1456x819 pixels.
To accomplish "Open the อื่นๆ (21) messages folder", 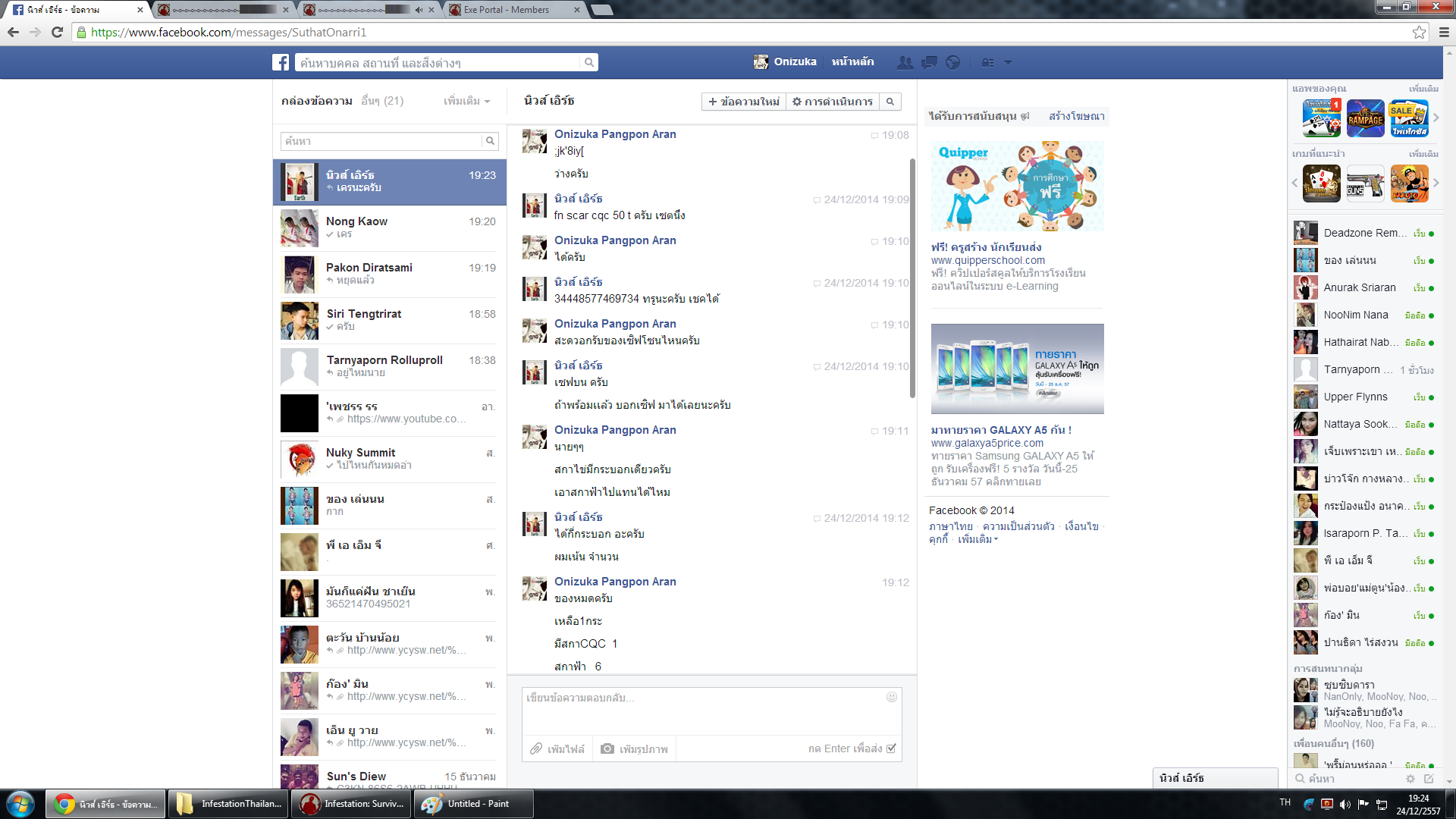I will [x=382, y=101].
